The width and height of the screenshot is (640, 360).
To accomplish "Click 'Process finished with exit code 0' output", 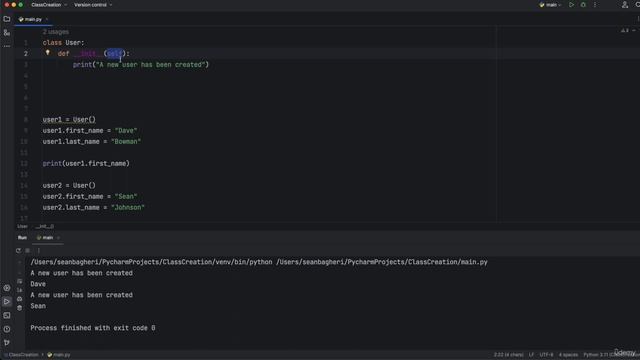I will (x=93, y=328).
